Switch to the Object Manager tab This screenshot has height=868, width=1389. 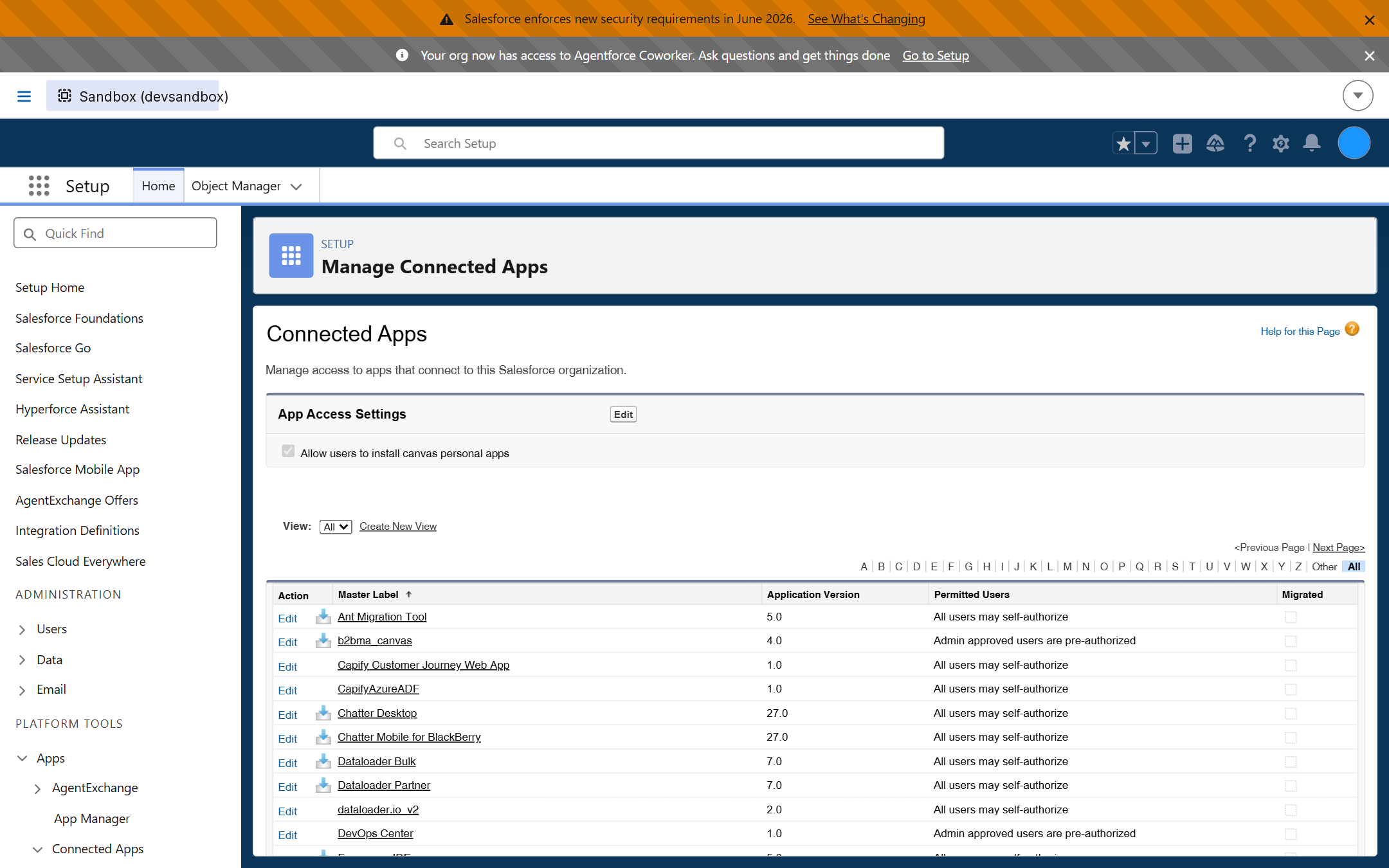pyautogui.click(x=236, y=186)
